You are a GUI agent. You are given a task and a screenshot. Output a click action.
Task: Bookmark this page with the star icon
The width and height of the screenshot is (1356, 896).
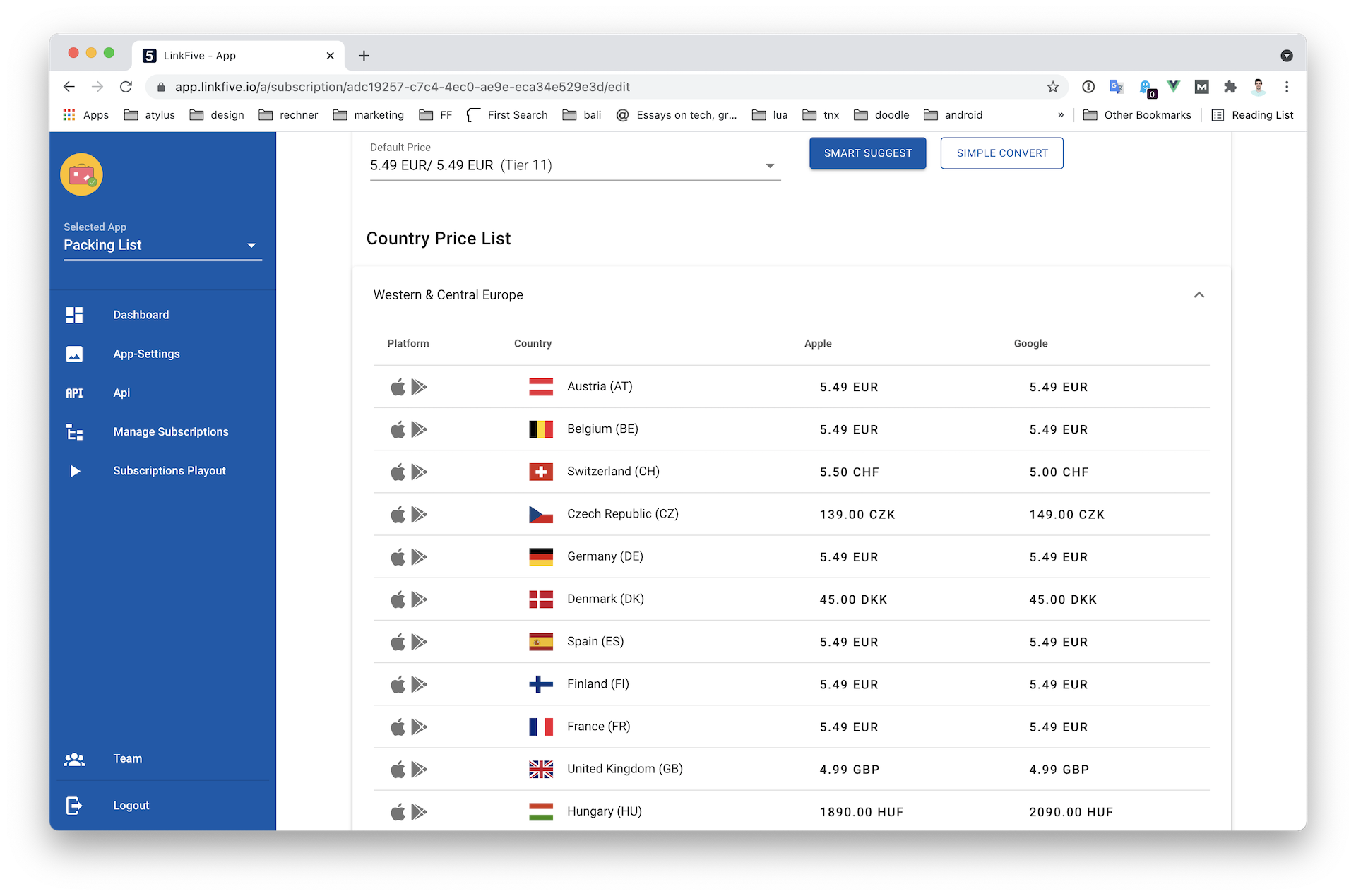coord(1053,87)
